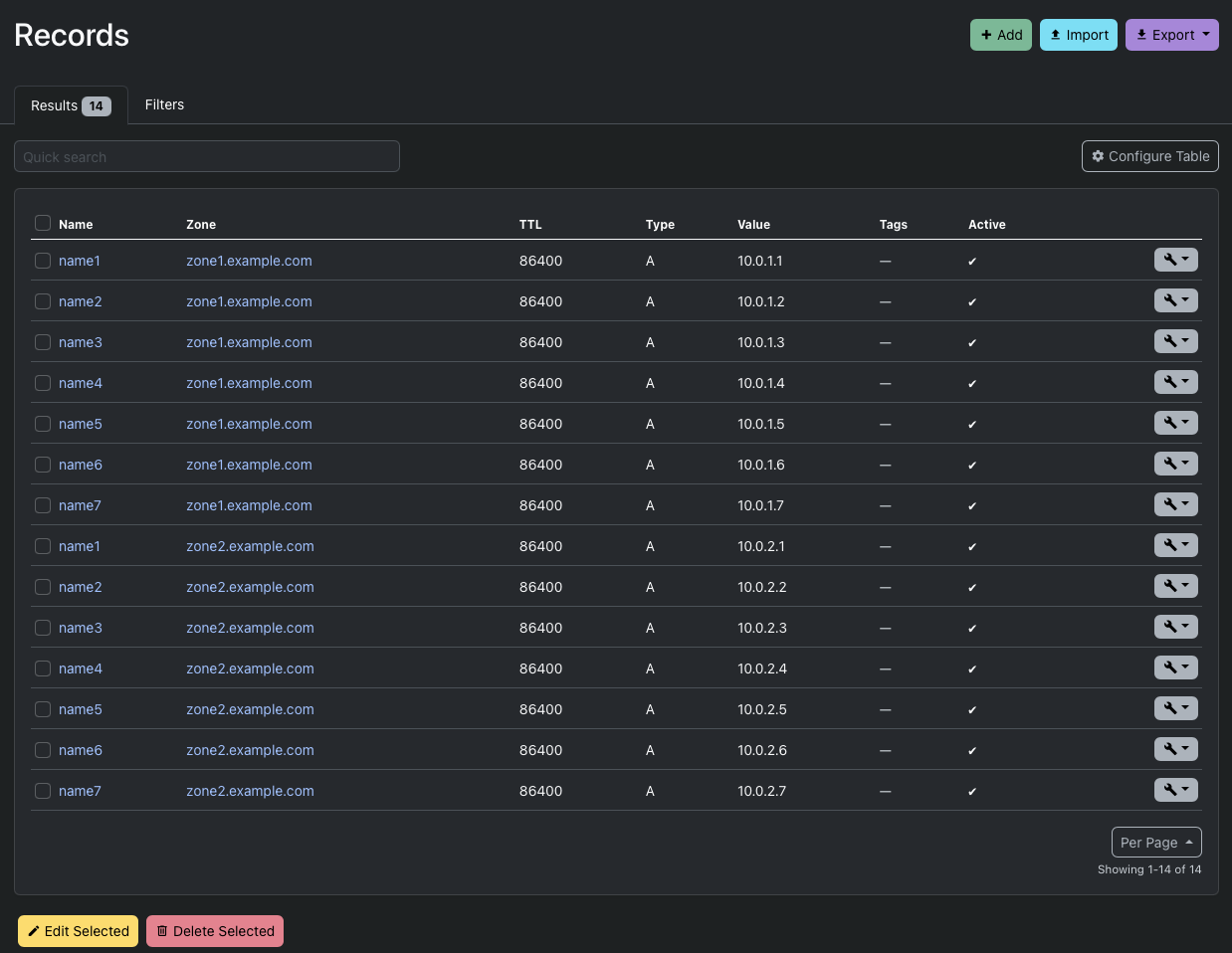
Task: Open the name6 record with value 10.0.2.6
Action: (x=80, y=750)
